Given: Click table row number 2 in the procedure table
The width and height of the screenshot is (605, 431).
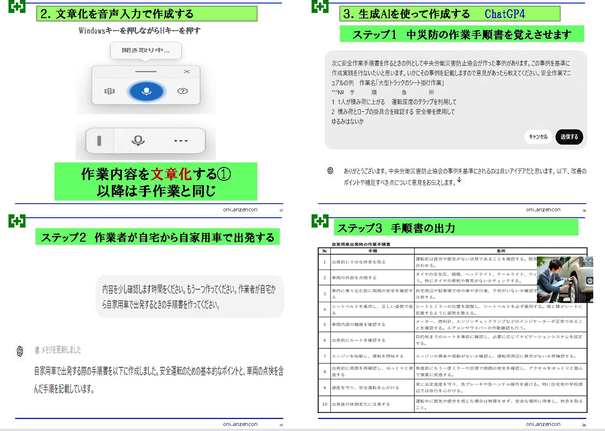Looking at the screenshot, I should (453, 277).
